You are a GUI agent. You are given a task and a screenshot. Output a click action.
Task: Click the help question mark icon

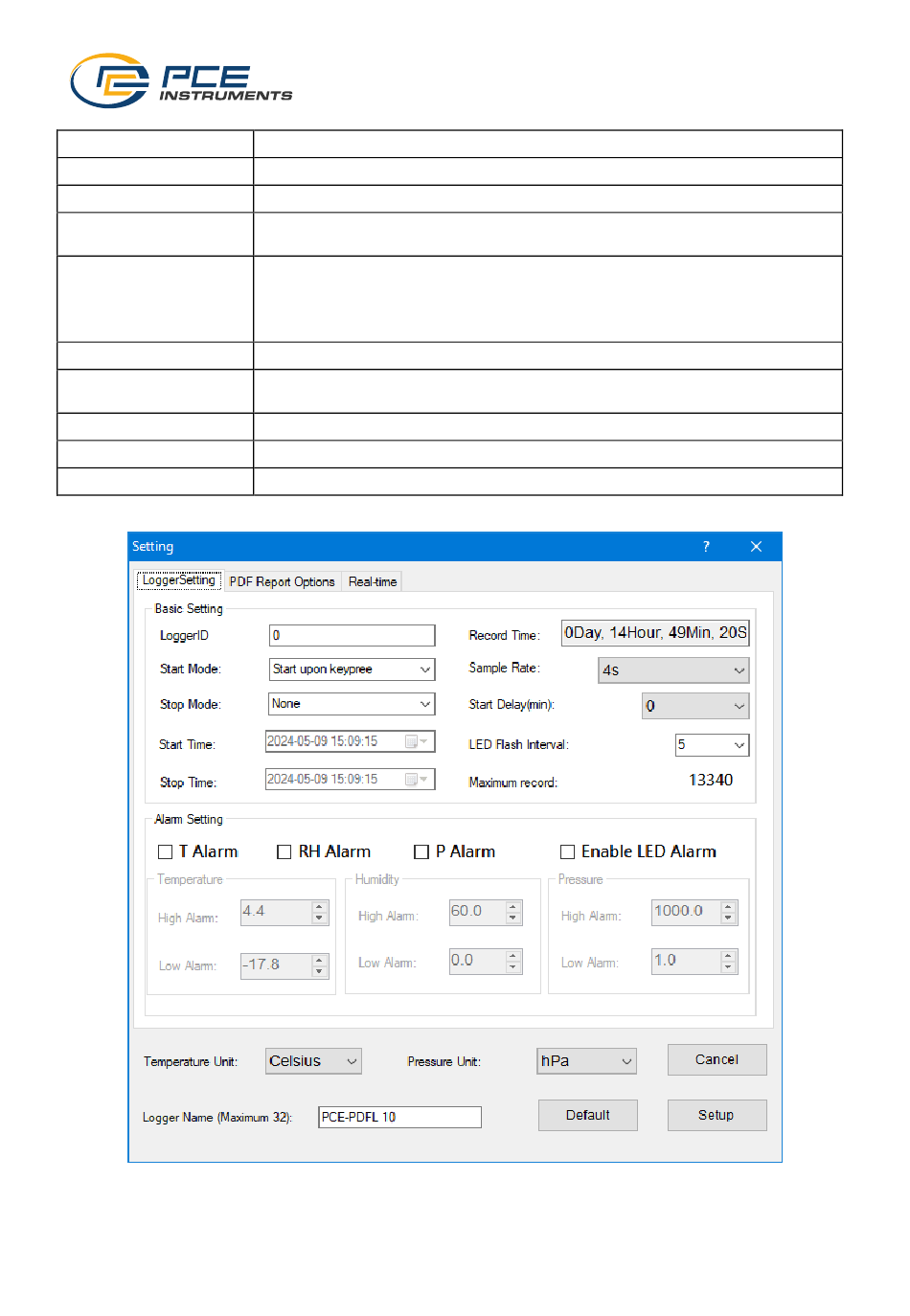pos(706,547)
